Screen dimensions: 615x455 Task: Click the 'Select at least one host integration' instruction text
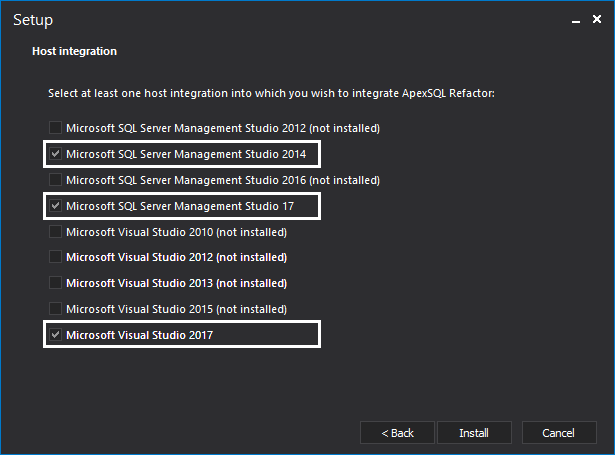coord(271,93)
